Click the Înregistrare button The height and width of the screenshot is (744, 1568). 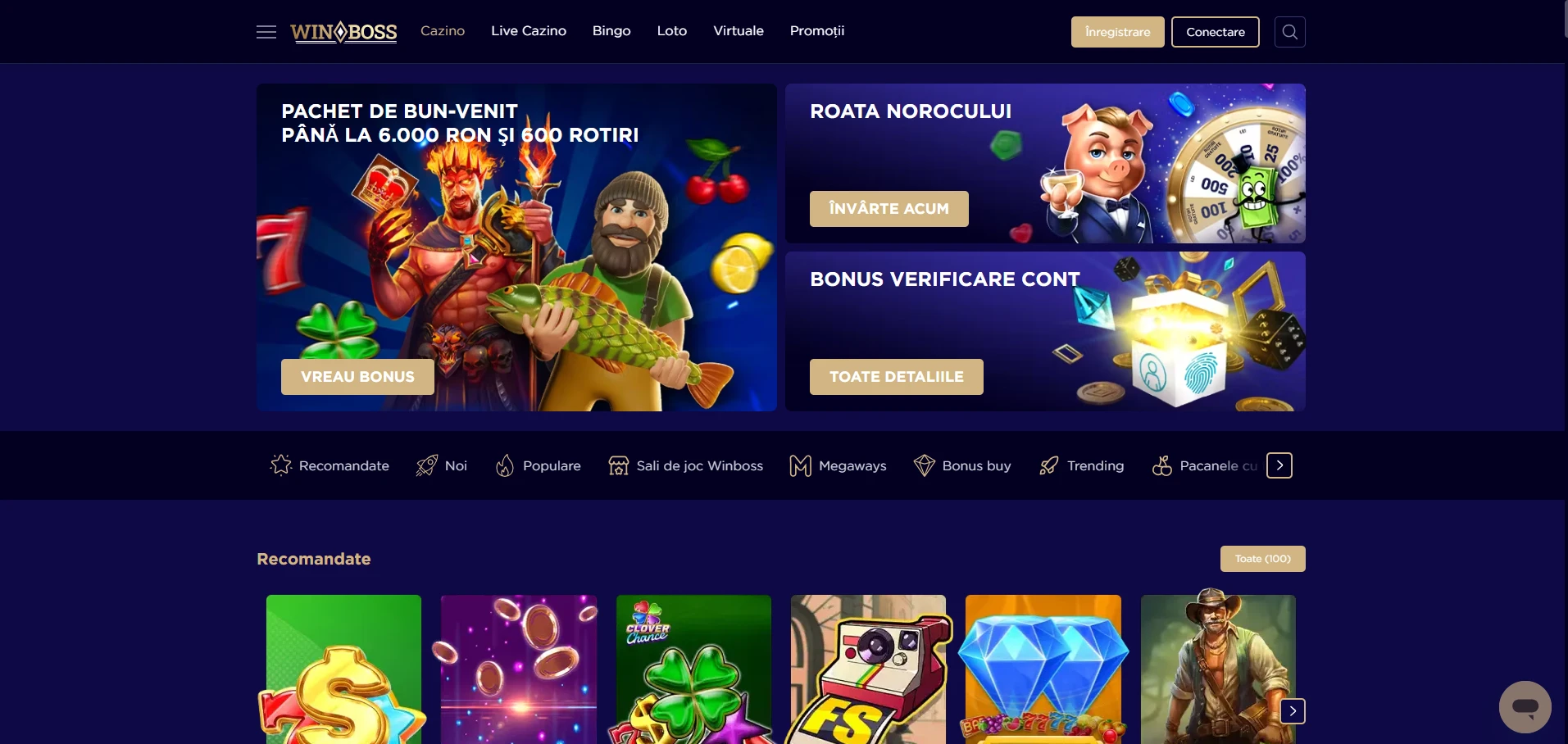pyautogui.click(x=1117, y=32)
